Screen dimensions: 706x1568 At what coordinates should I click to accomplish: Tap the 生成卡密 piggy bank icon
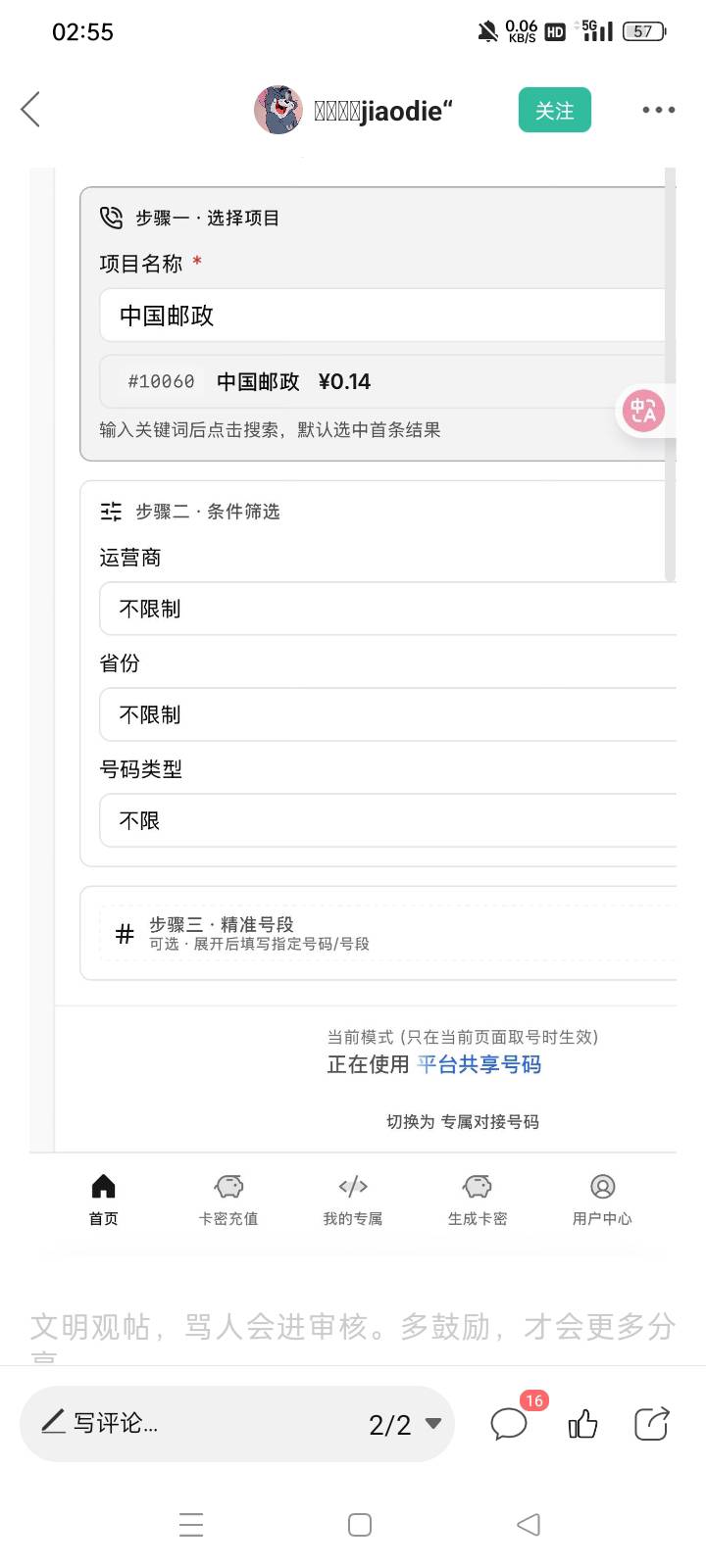[x=478, y=1188]
